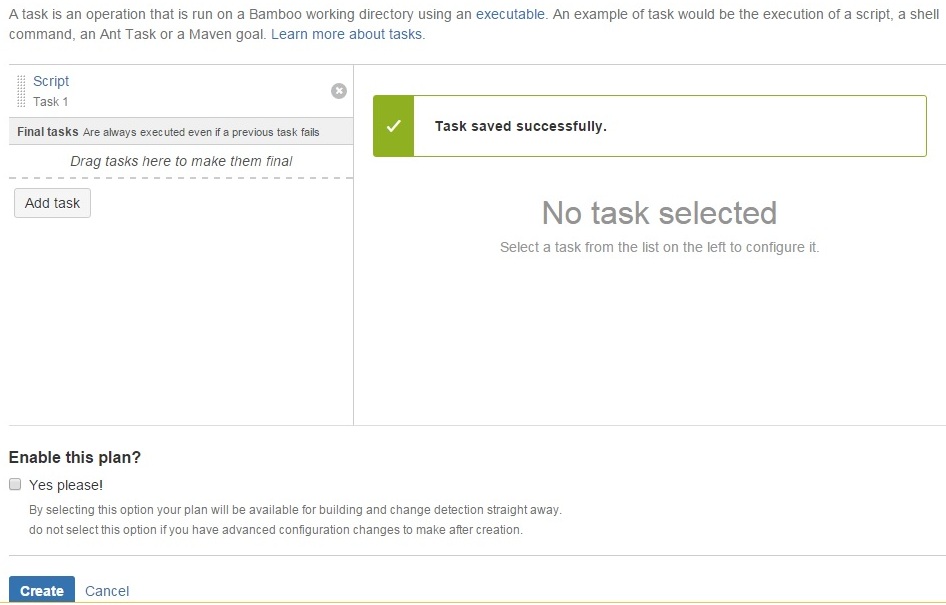Click the blue Create button

[x=42, y=591]
